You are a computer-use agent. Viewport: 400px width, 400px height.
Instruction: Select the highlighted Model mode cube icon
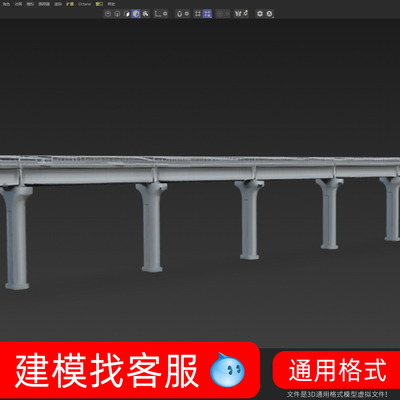[x=136, y=14]
